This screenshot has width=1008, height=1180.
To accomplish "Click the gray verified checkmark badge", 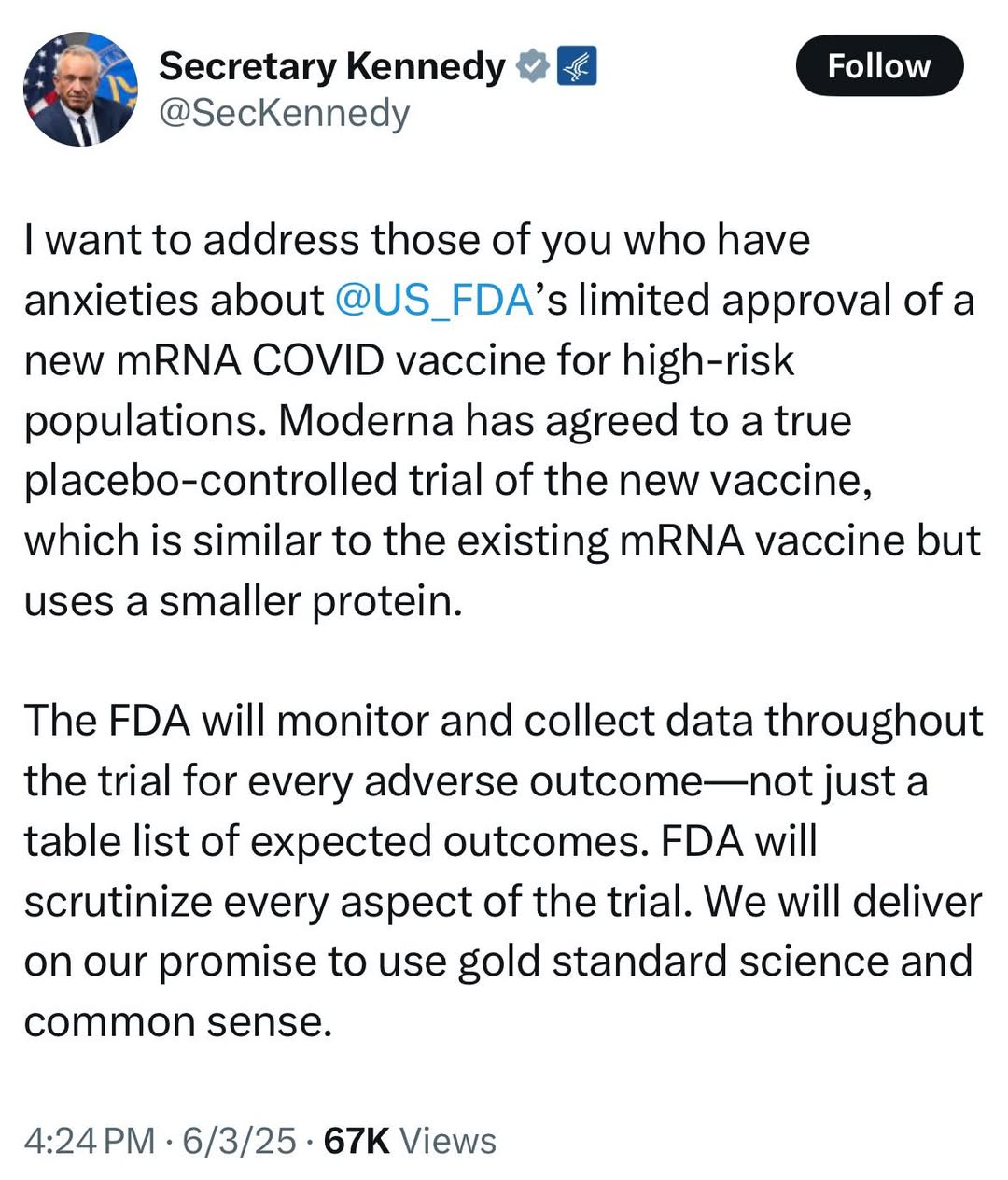I will click(532, 66).
